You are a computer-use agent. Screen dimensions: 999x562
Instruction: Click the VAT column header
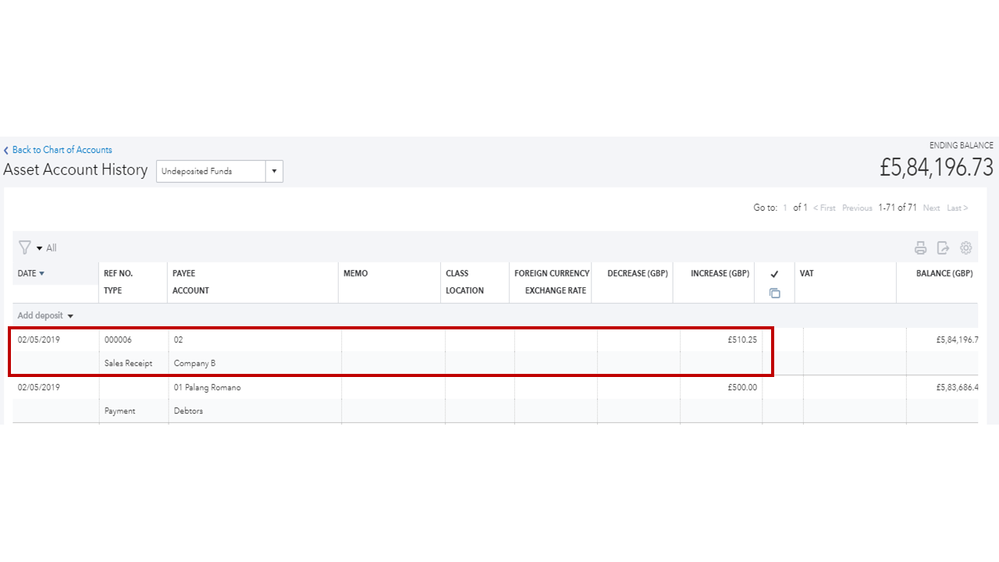807,273
